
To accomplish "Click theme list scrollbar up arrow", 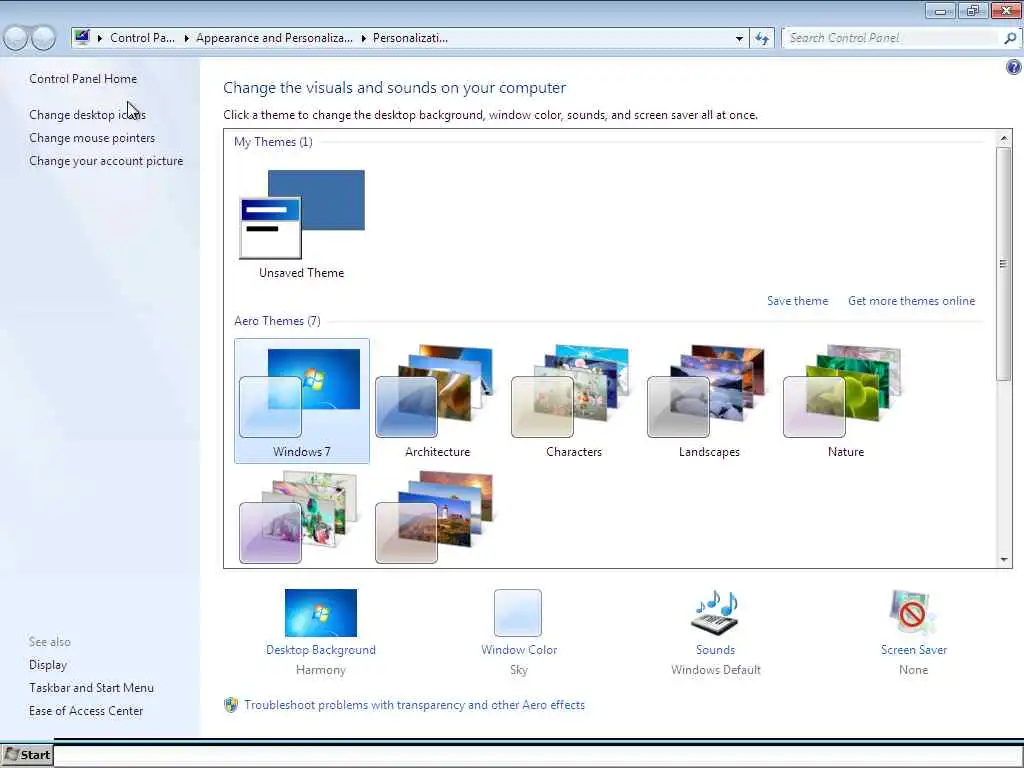I will 1004,138.
